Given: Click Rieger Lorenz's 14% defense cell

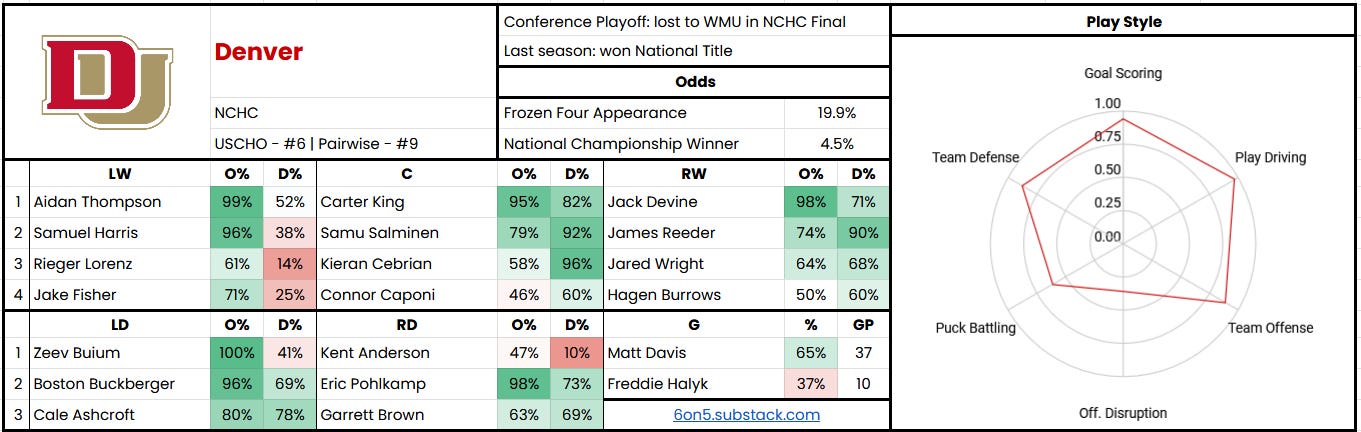Looking at the screenshot, I should [290, 264].
